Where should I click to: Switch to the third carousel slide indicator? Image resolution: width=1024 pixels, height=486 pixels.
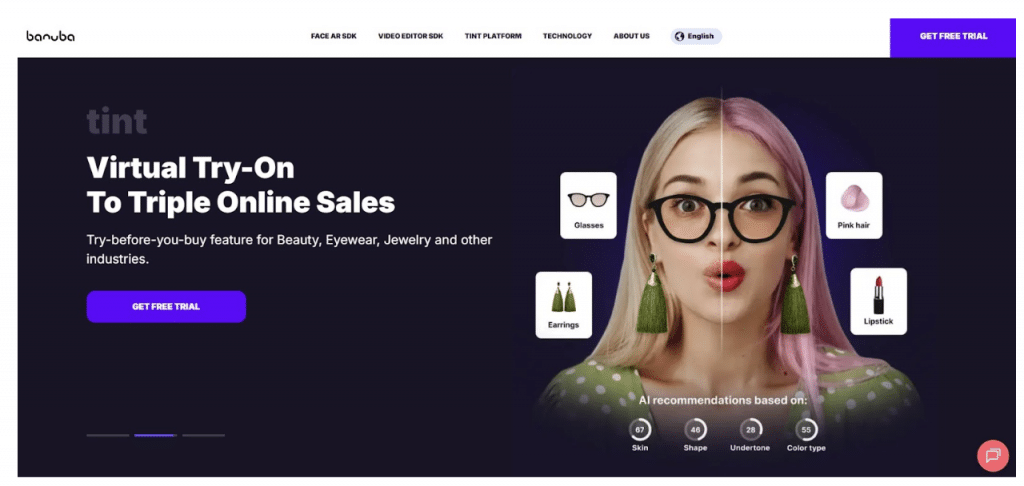tap(204, 435)
